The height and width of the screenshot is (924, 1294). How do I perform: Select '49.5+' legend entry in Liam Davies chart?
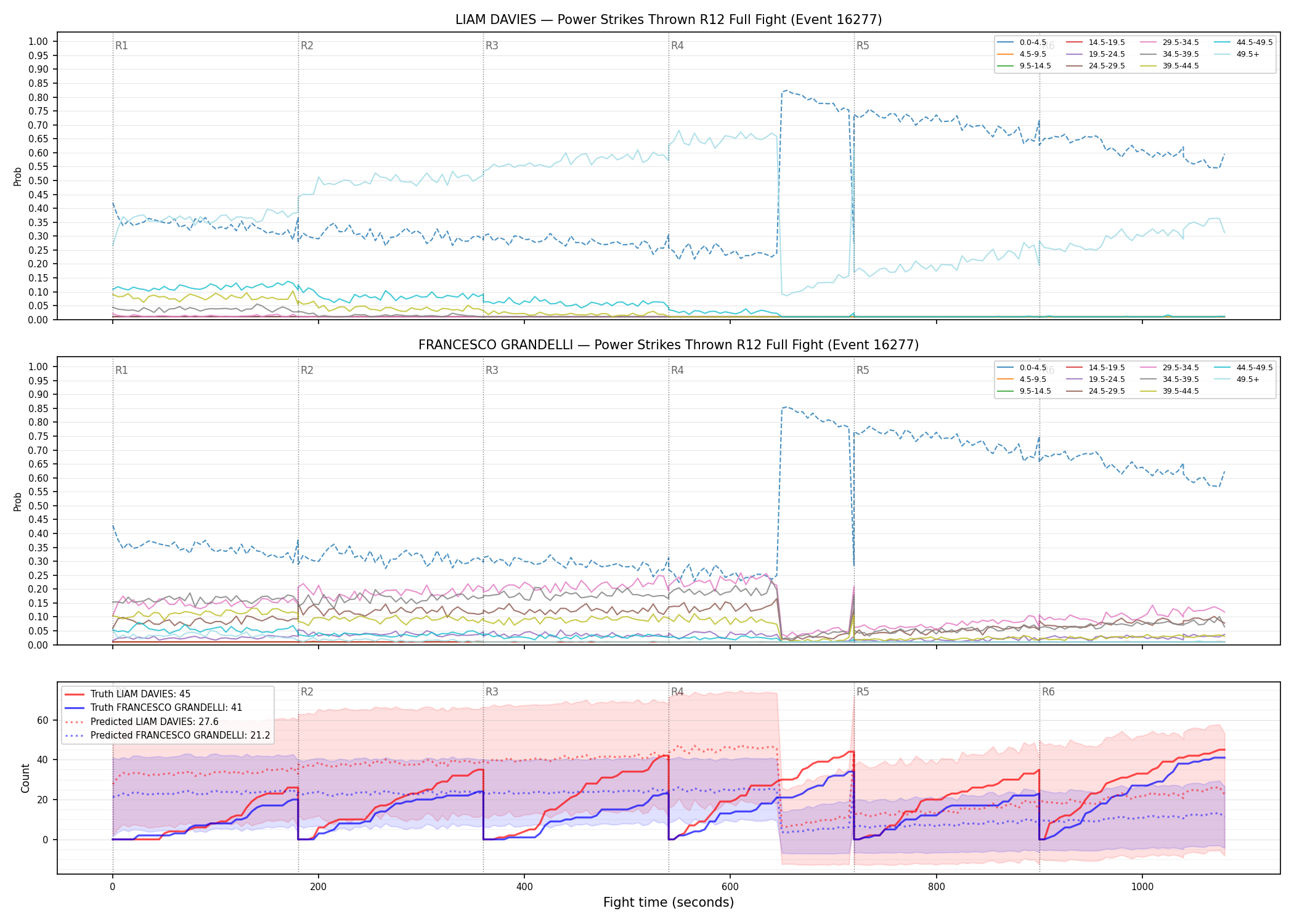click(x=1237, y=54)
